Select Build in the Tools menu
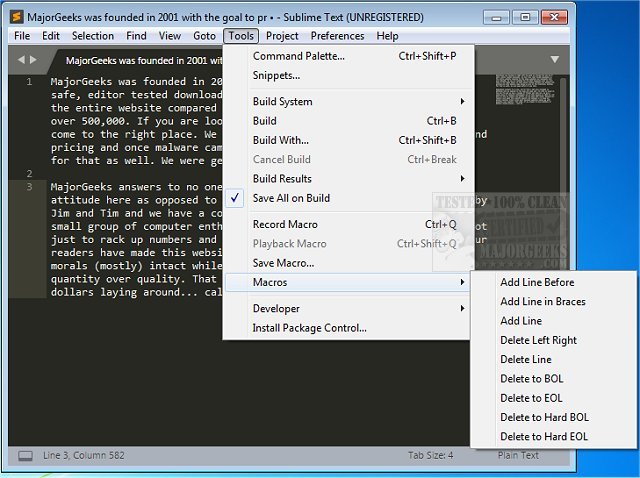The width and height of the screenshot is (640, 478). point(347,121)
